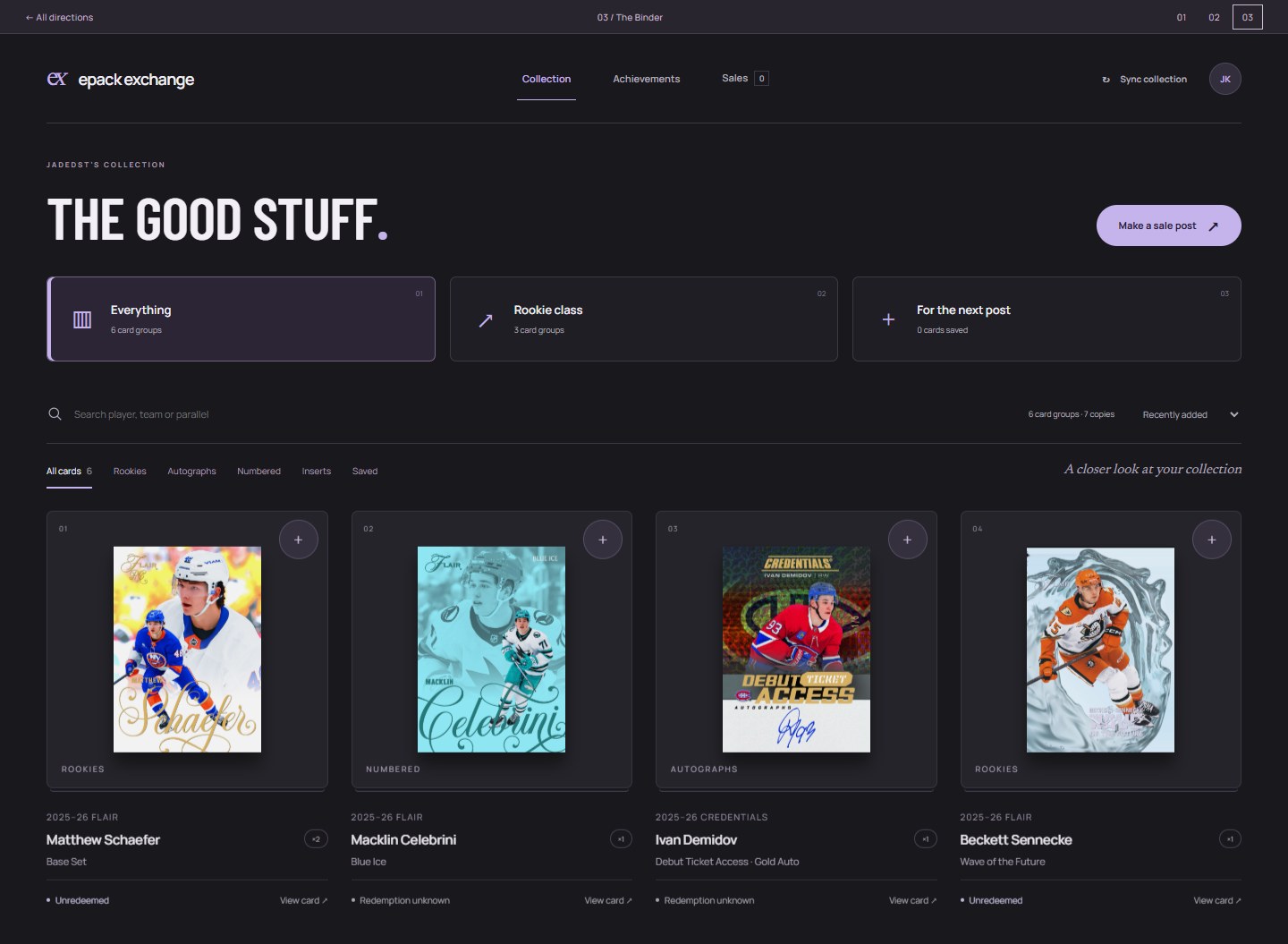Open the Ivan Demidov Credentials card thumbnail

pyautogui.click(x=796, y=649)
